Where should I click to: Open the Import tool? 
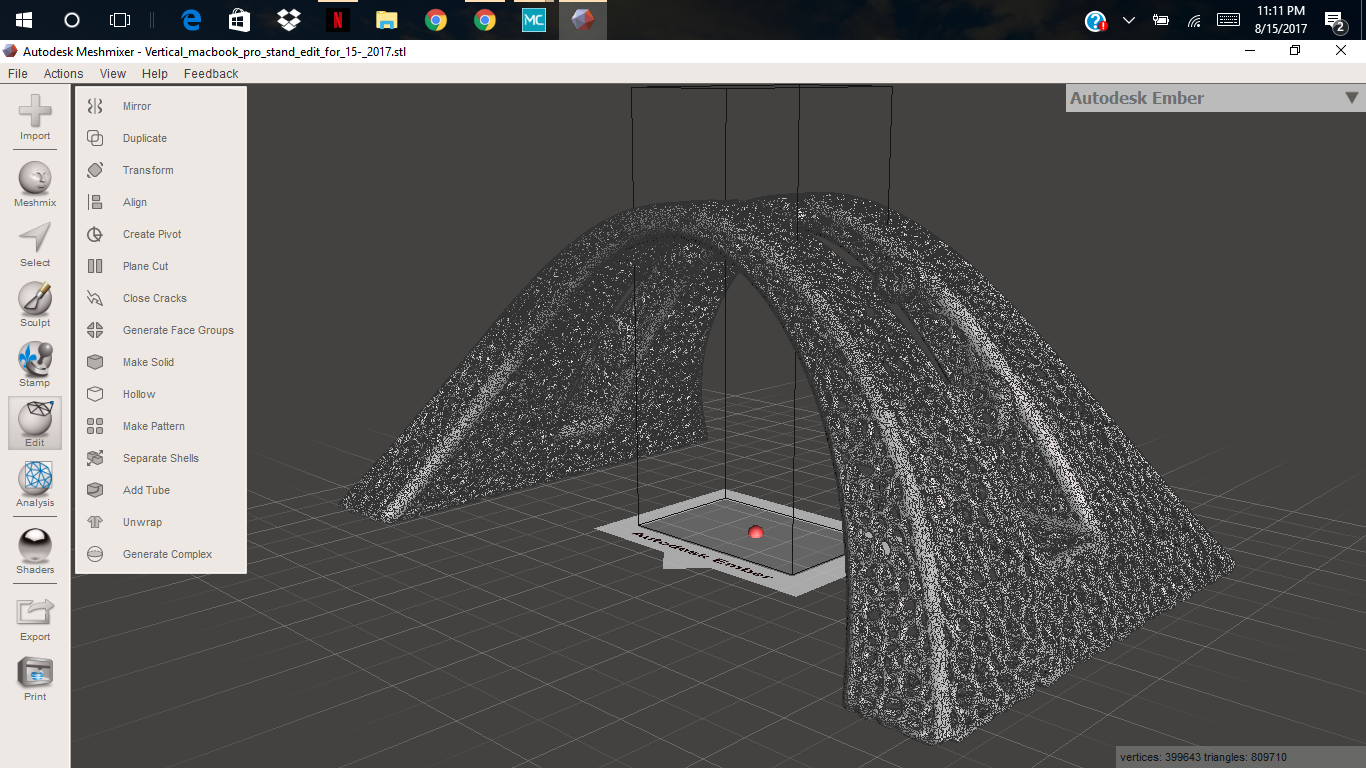point(35,118)
